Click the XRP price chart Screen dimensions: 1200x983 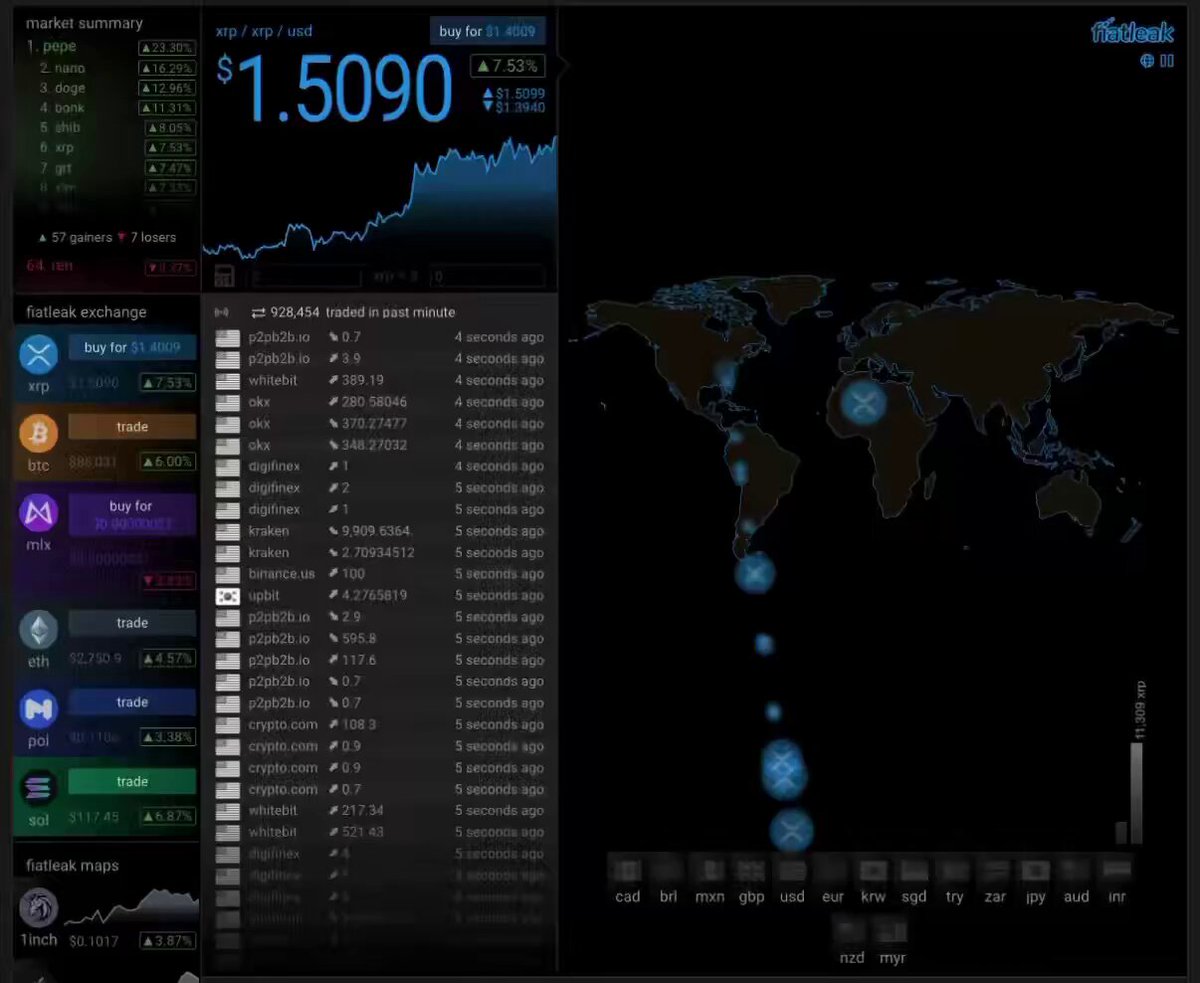pyautogui.click(x=380, y=200)
